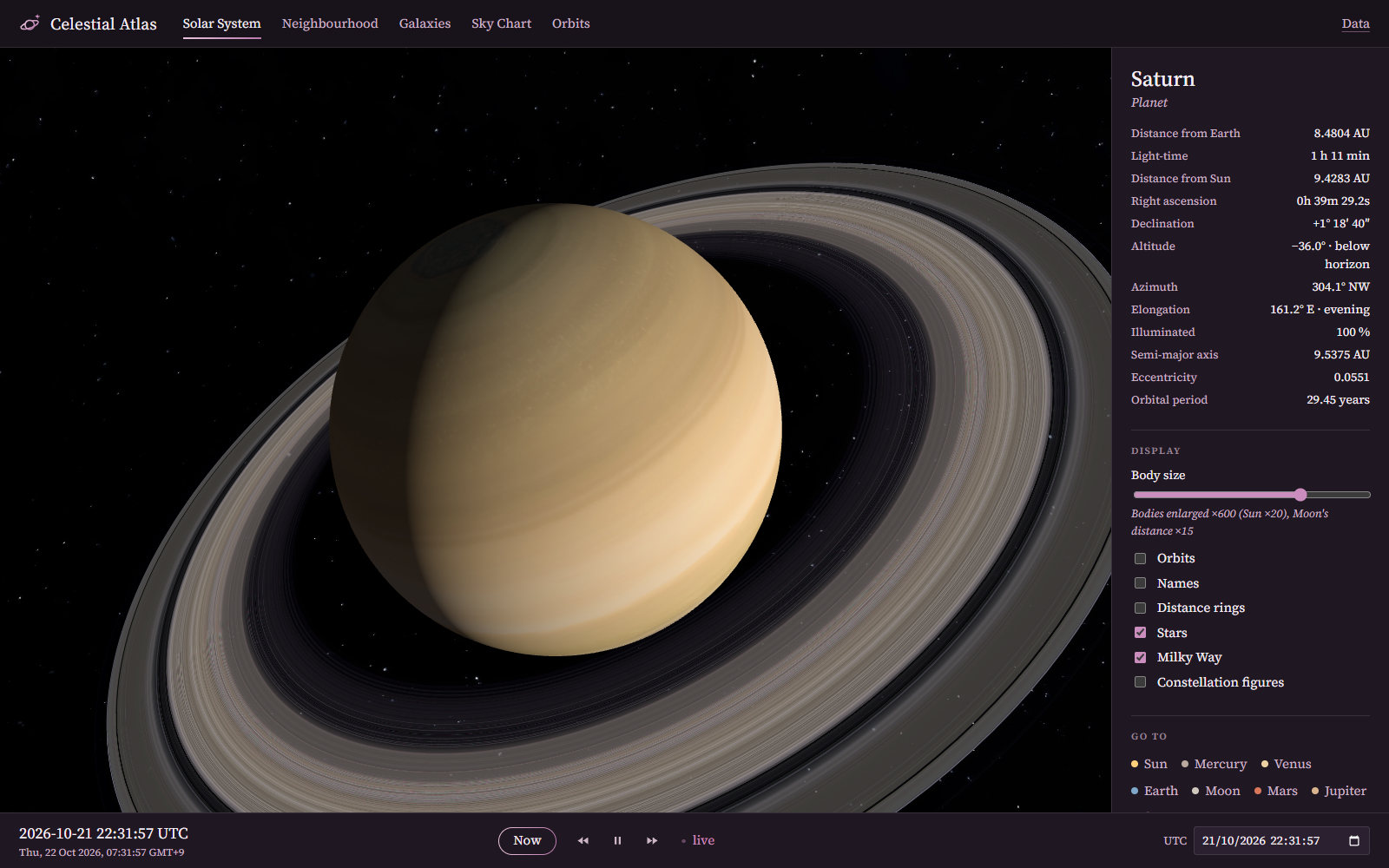Click the Distance from Sun value 9.4283 AU
Screen dimensions: 1389x868
pos(1341,178)
